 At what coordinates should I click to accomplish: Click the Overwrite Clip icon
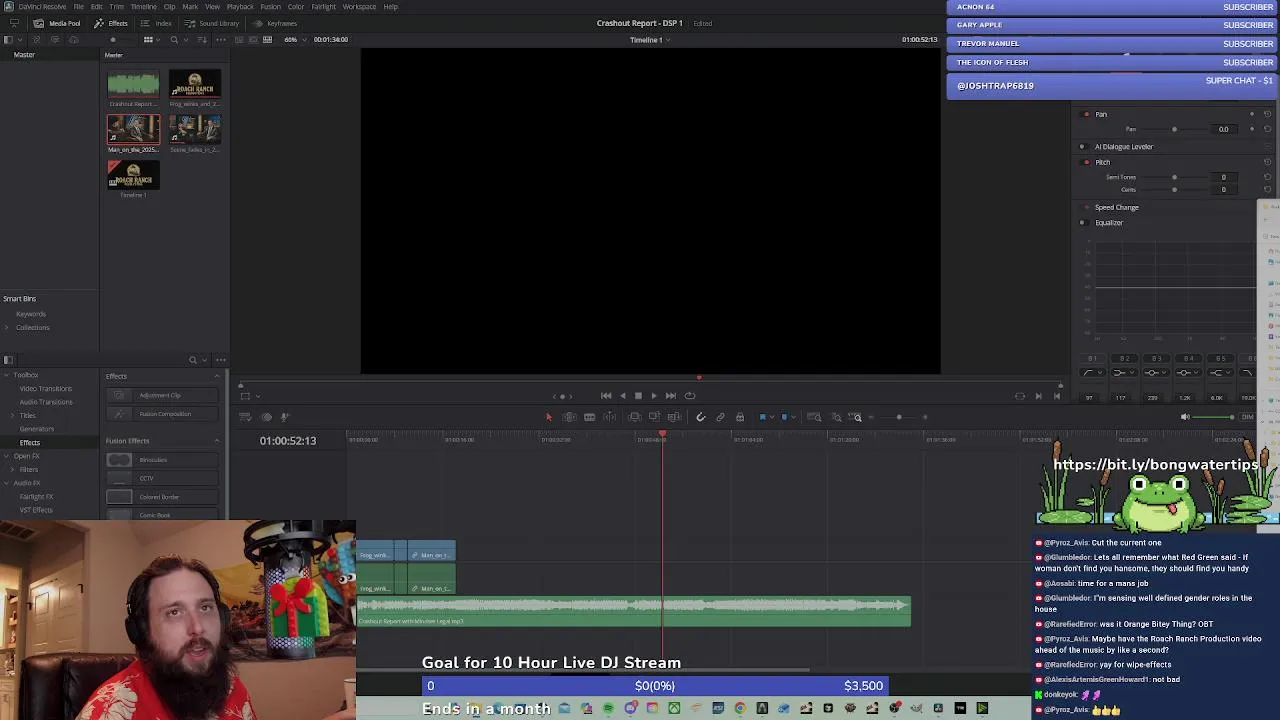click(654, 417)
